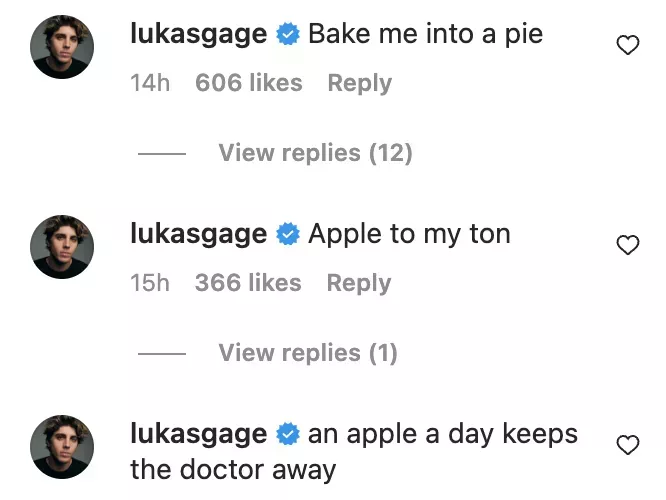Reply to the 'Bake me into a pie' comment
Screen dimensions: 666x500
tap(358, 83)
